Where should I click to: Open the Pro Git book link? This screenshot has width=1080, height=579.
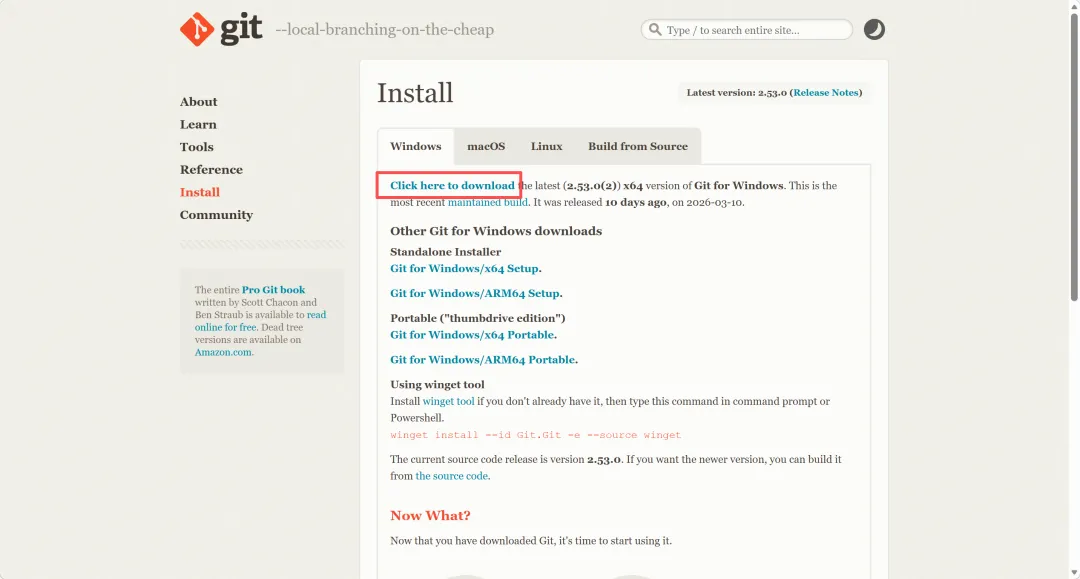tap(273, 290)
